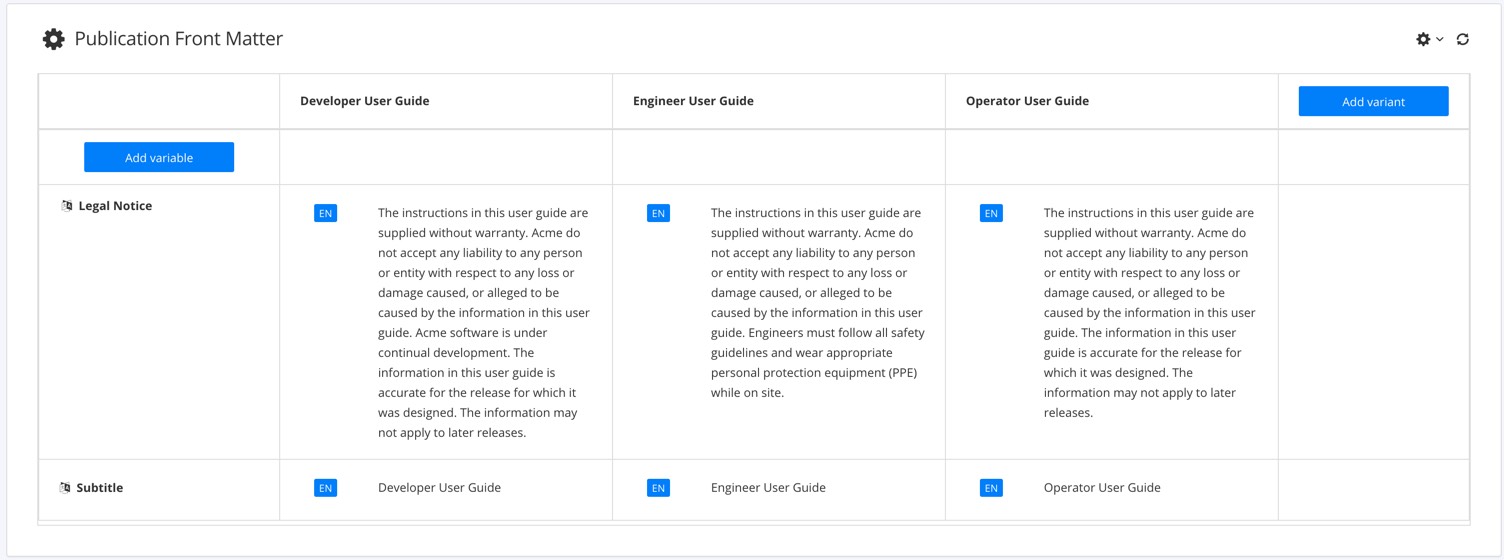Screen dimensions: 1504x560
Task: Click EN badge in Developer Subtitle cell
Action: [x=325, y=488]
